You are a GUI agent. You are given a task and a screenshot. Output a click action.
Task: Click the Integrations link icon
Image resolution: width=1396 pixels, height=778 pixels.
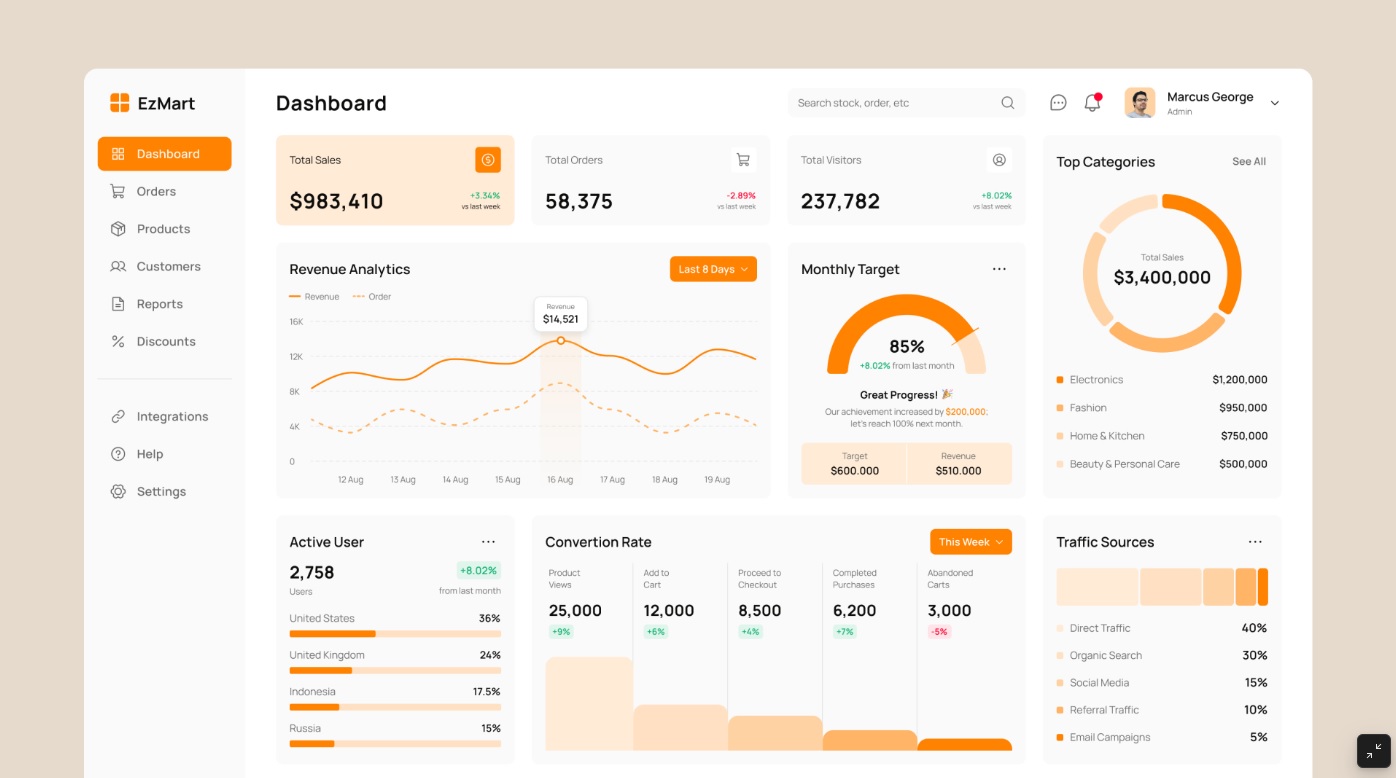(119, 416)
